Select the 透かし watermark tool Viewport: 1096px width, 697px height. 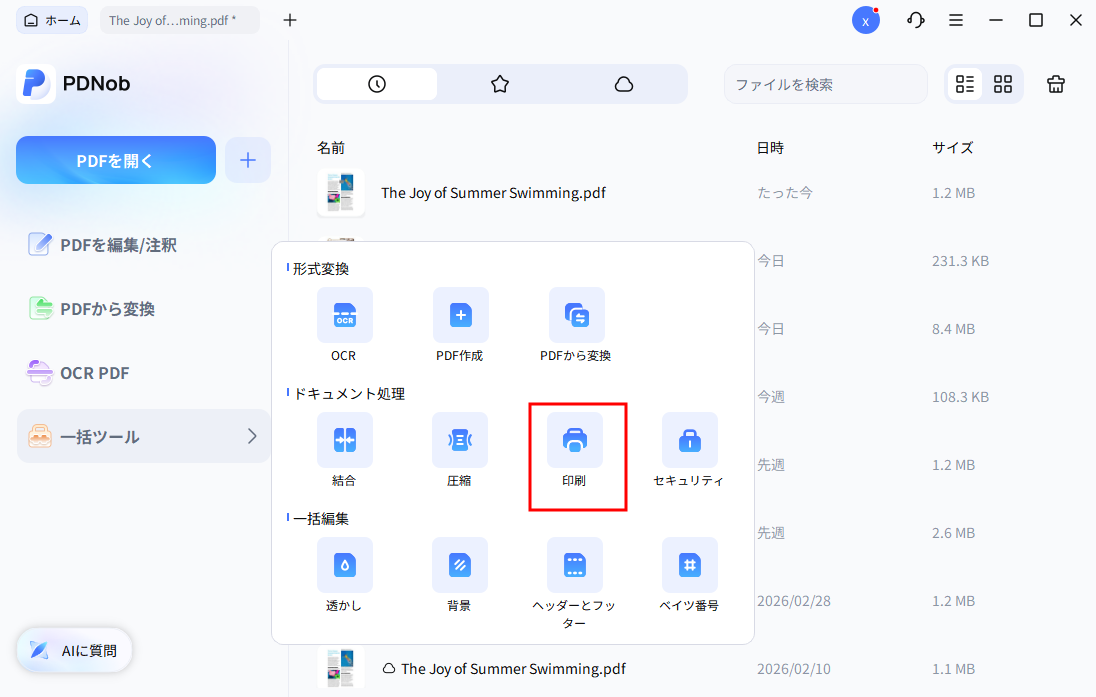pos(344,565)
